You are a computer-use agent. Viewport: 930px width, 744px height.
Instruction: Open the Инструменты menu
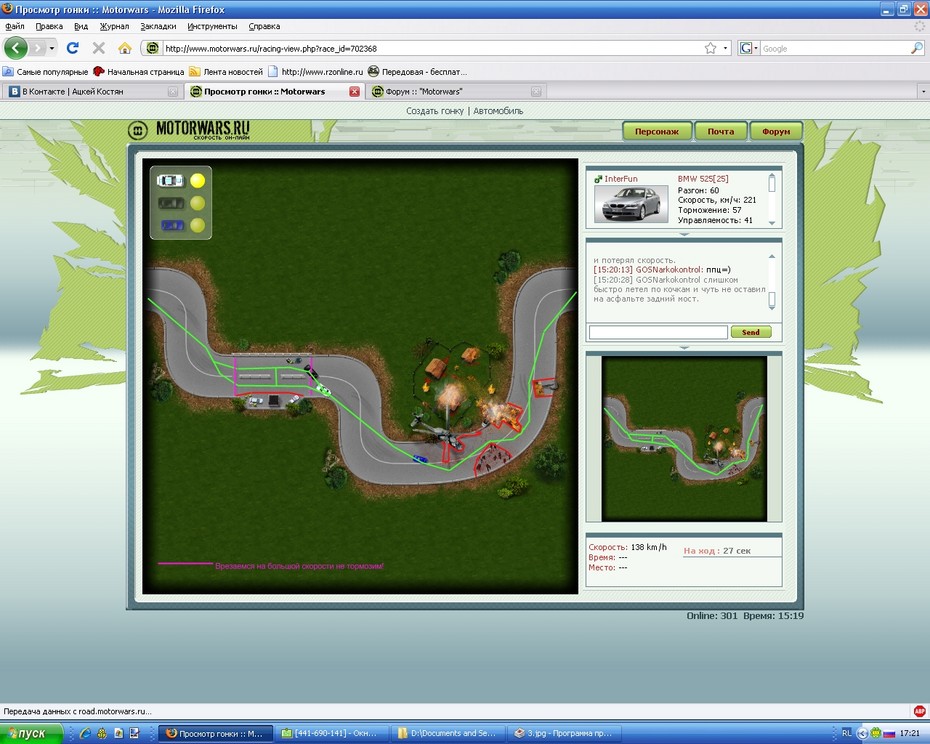coord(212,26)
